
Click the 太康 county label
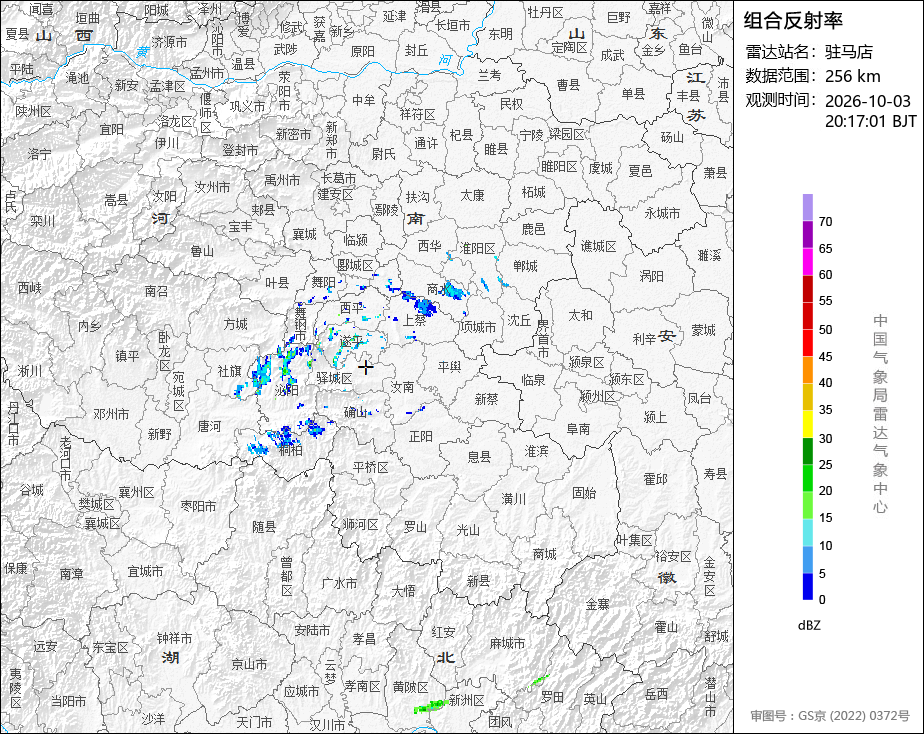tap(472, 195)
